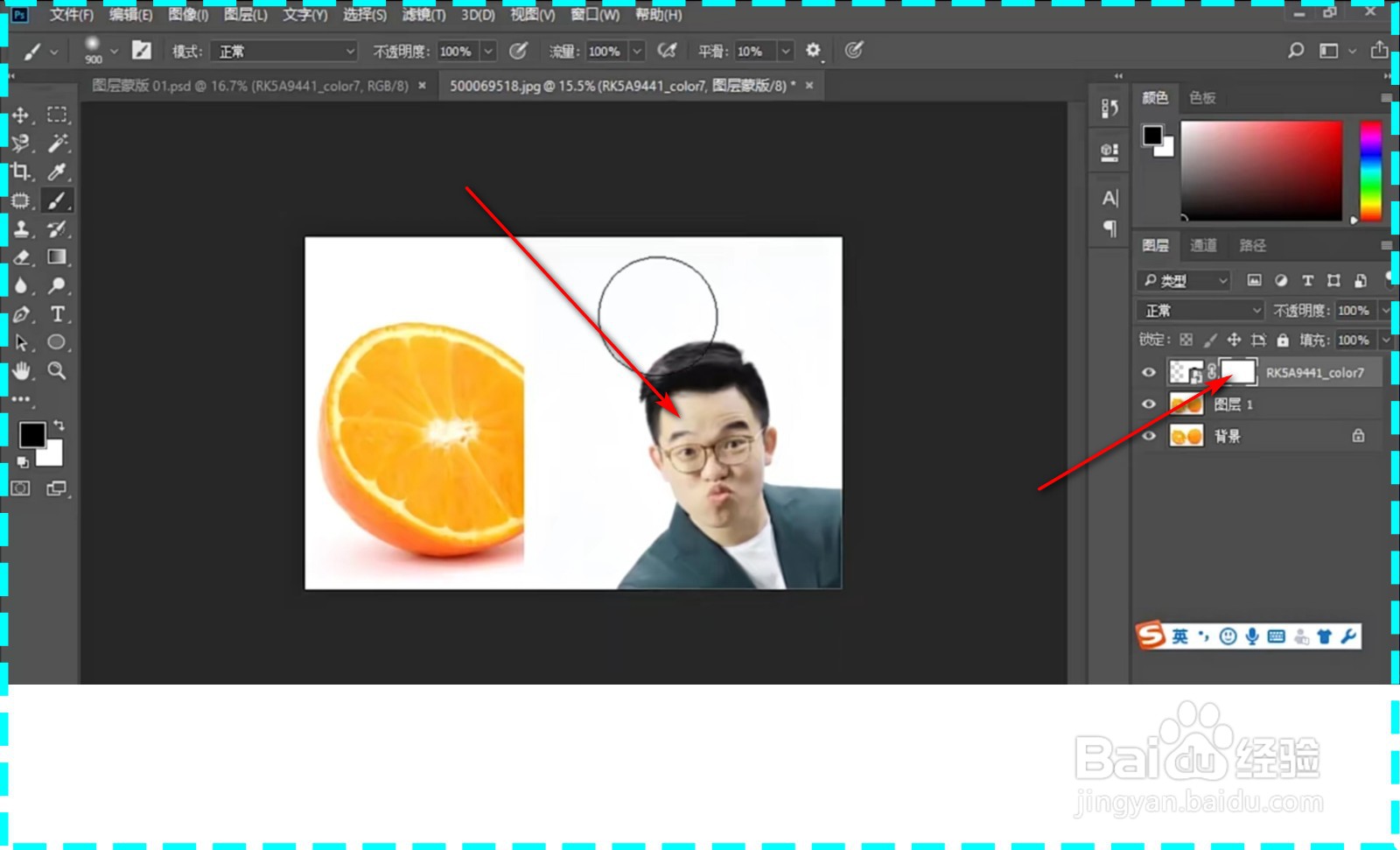Viewport: 1400px width, 850px height.
Task: Select the History Brush tool
Action: [x=57, y=229]
